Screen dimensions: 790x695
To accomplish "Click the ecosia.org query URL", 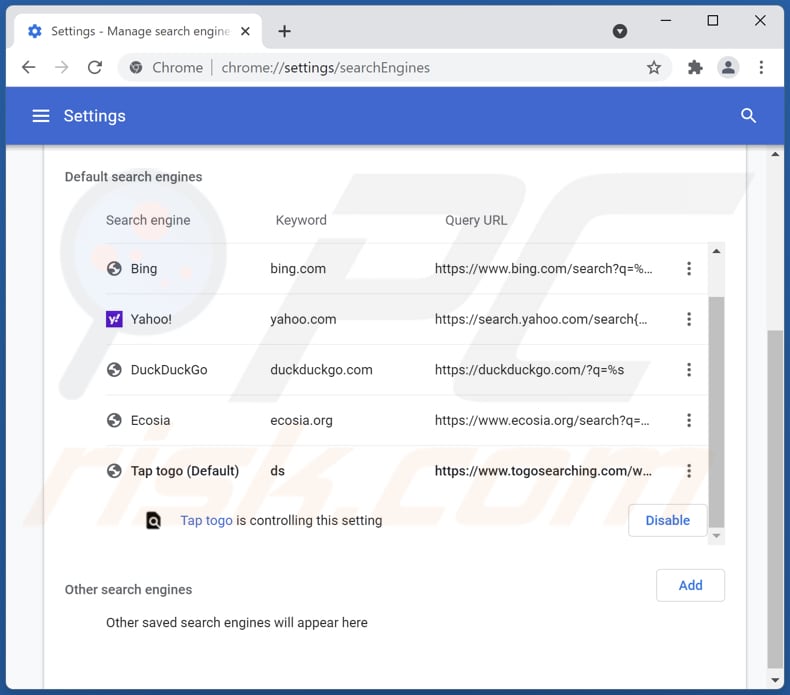I will click(542, 420).
